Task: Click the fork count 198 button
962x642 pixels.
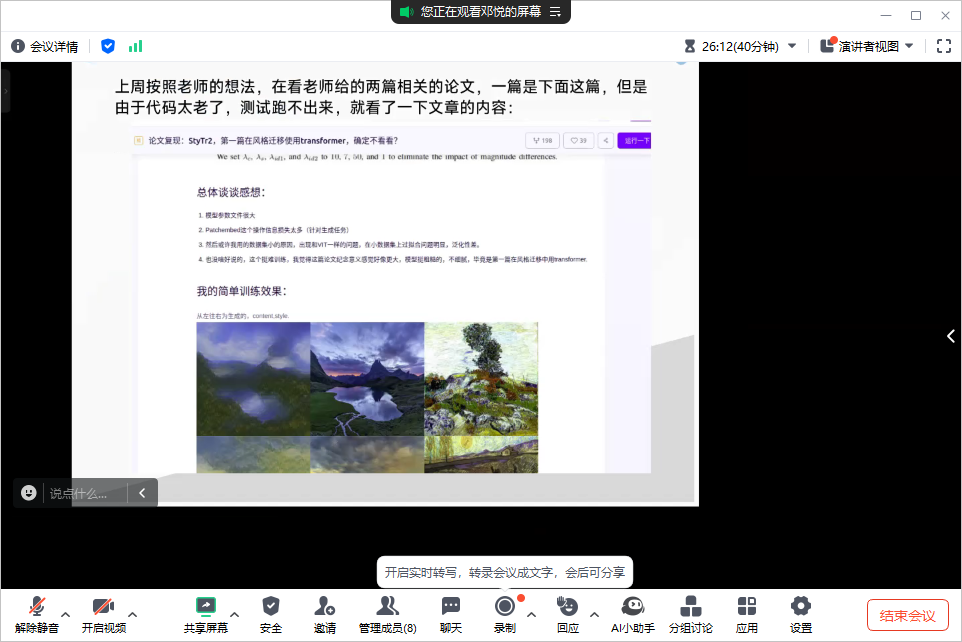Action: point(542,141)
